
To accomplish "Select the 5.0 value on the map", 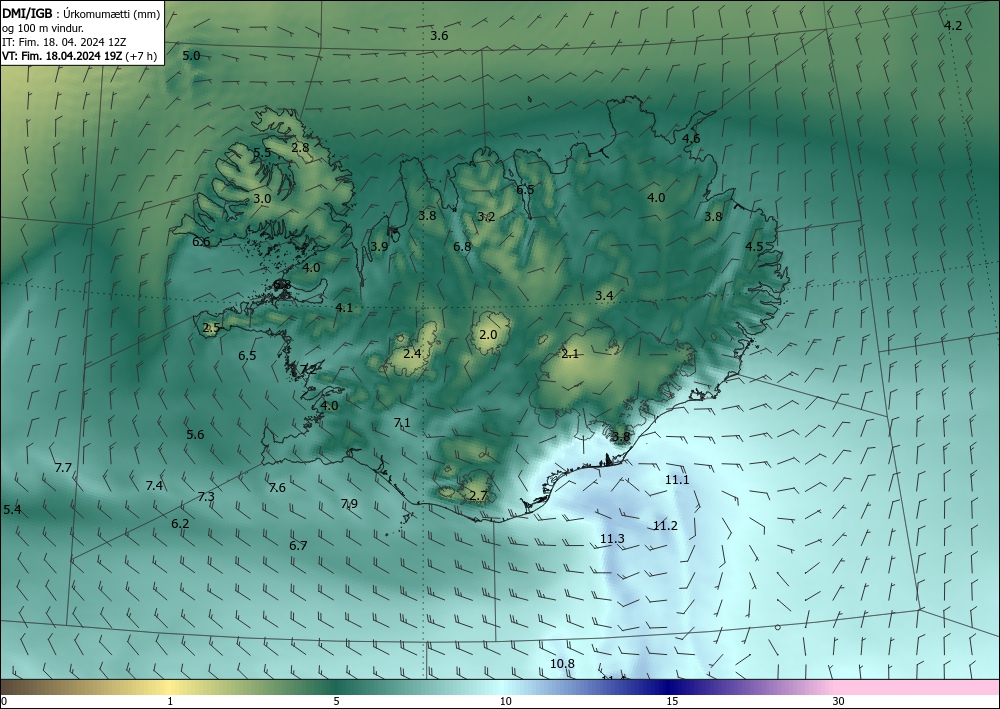I will click(191, 55).
